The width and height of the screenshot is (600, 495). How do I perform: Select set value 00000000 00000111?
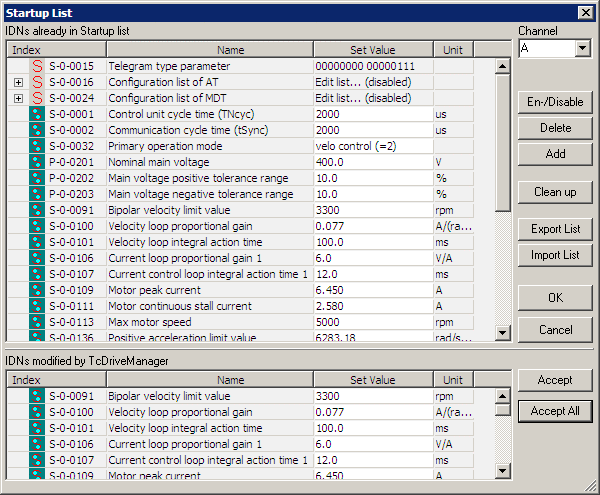pyautogui.click(x=365, y=66)
